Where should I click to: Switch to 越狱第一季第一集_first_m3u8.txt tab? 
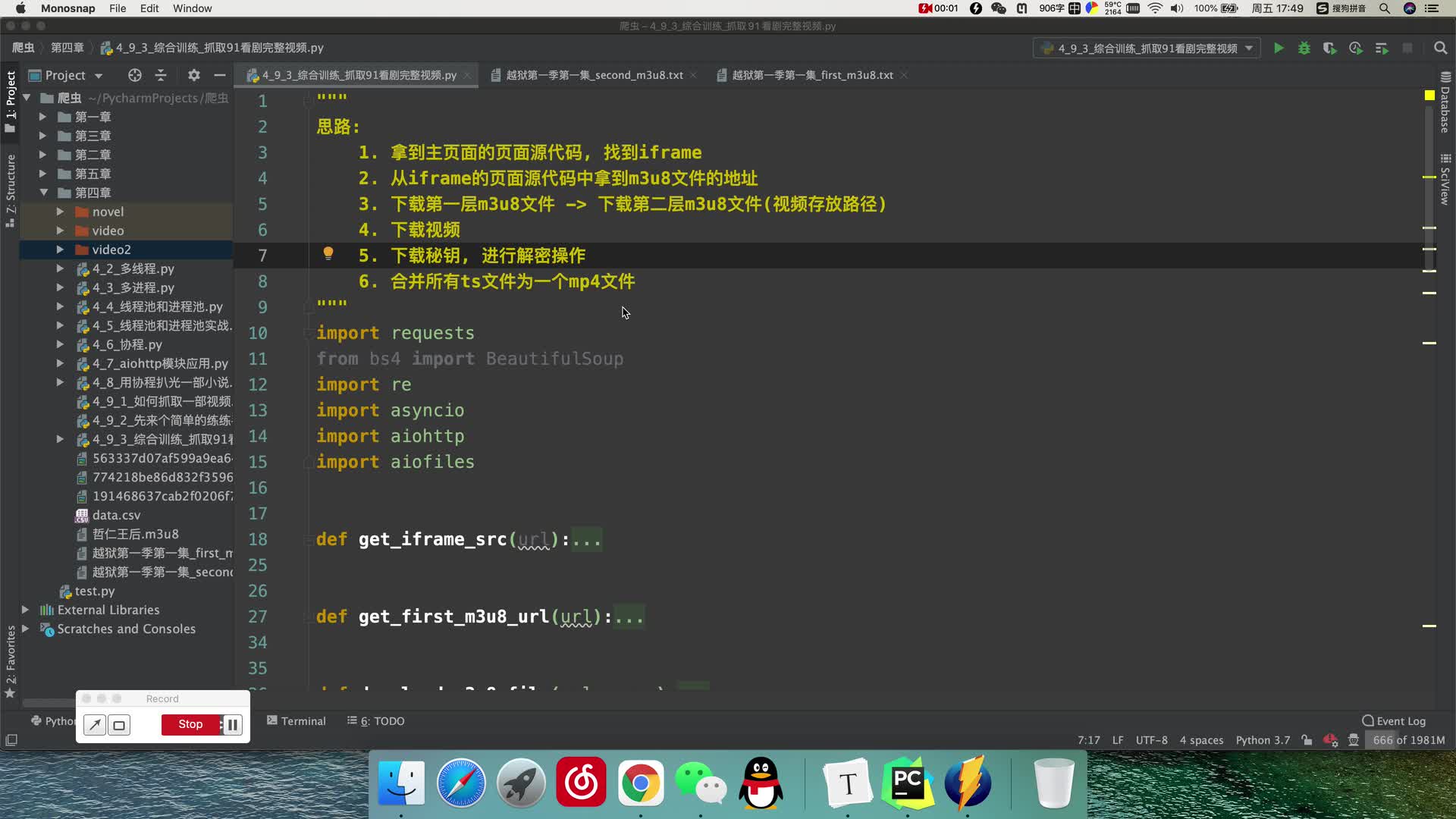click(811, 75)
